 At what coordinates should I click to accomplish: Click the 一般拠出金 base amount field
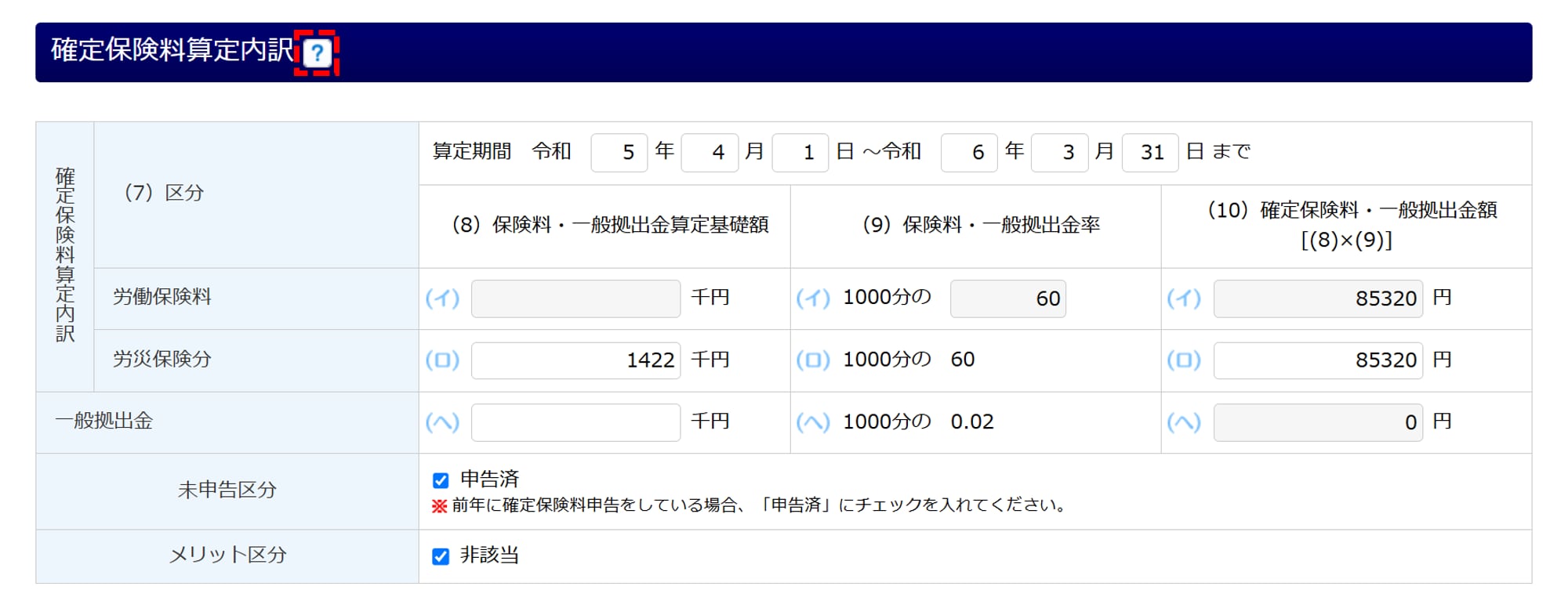click(575, 422)
